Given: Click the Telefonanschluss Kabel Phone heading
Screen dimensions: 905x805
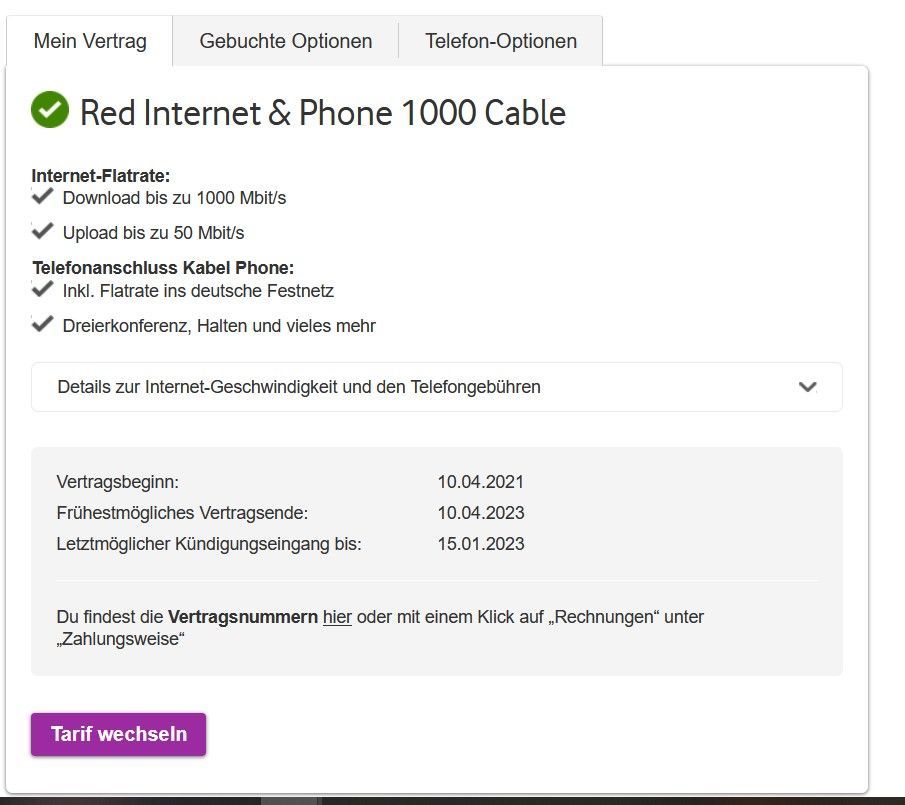Looking at the screenshot, I should coord(163,268).
